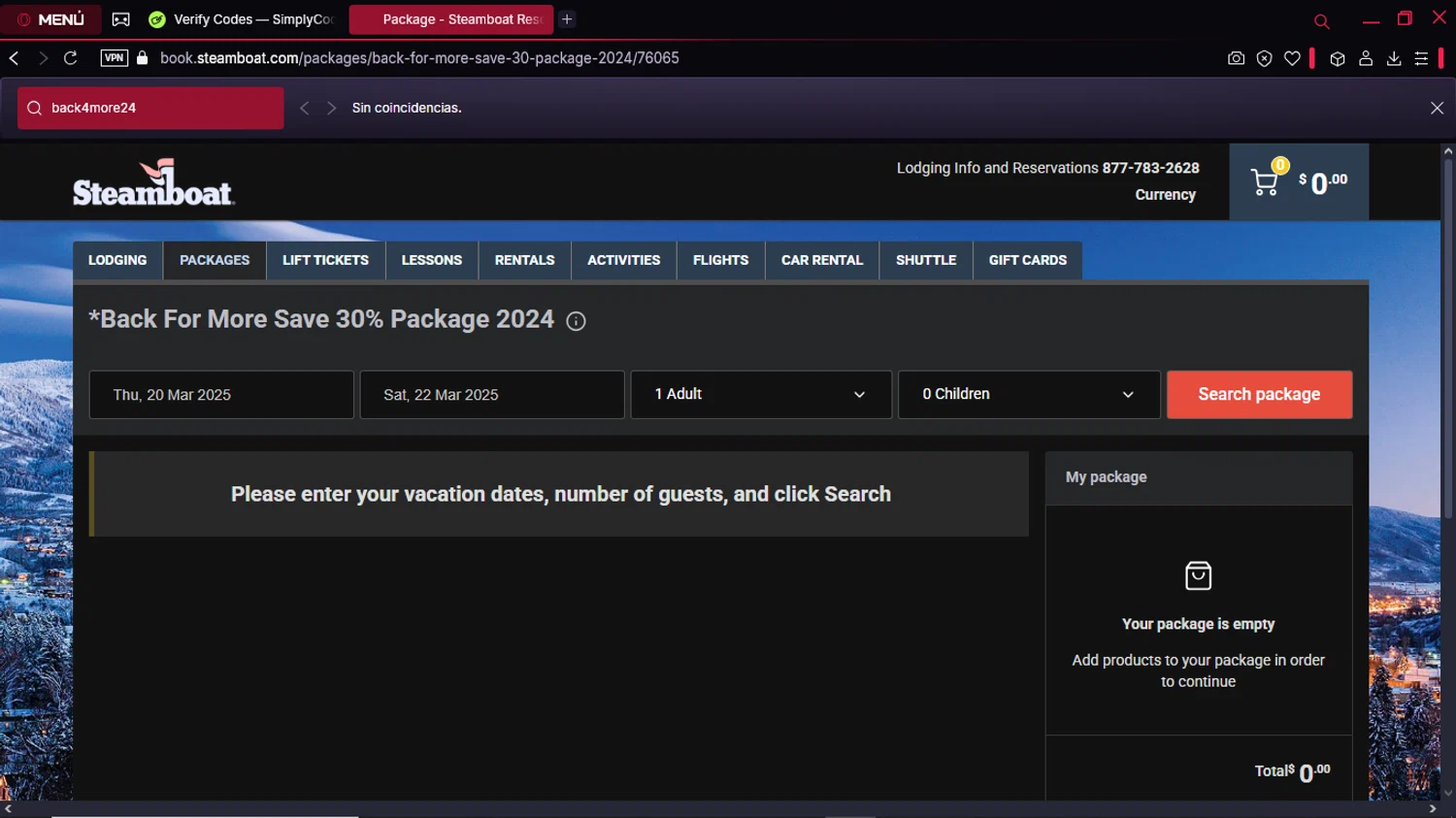Image resolution: width=1456 pixels, height=818 pixels.
Task: Jump to previous find match
Action: (x=305, y=108)
